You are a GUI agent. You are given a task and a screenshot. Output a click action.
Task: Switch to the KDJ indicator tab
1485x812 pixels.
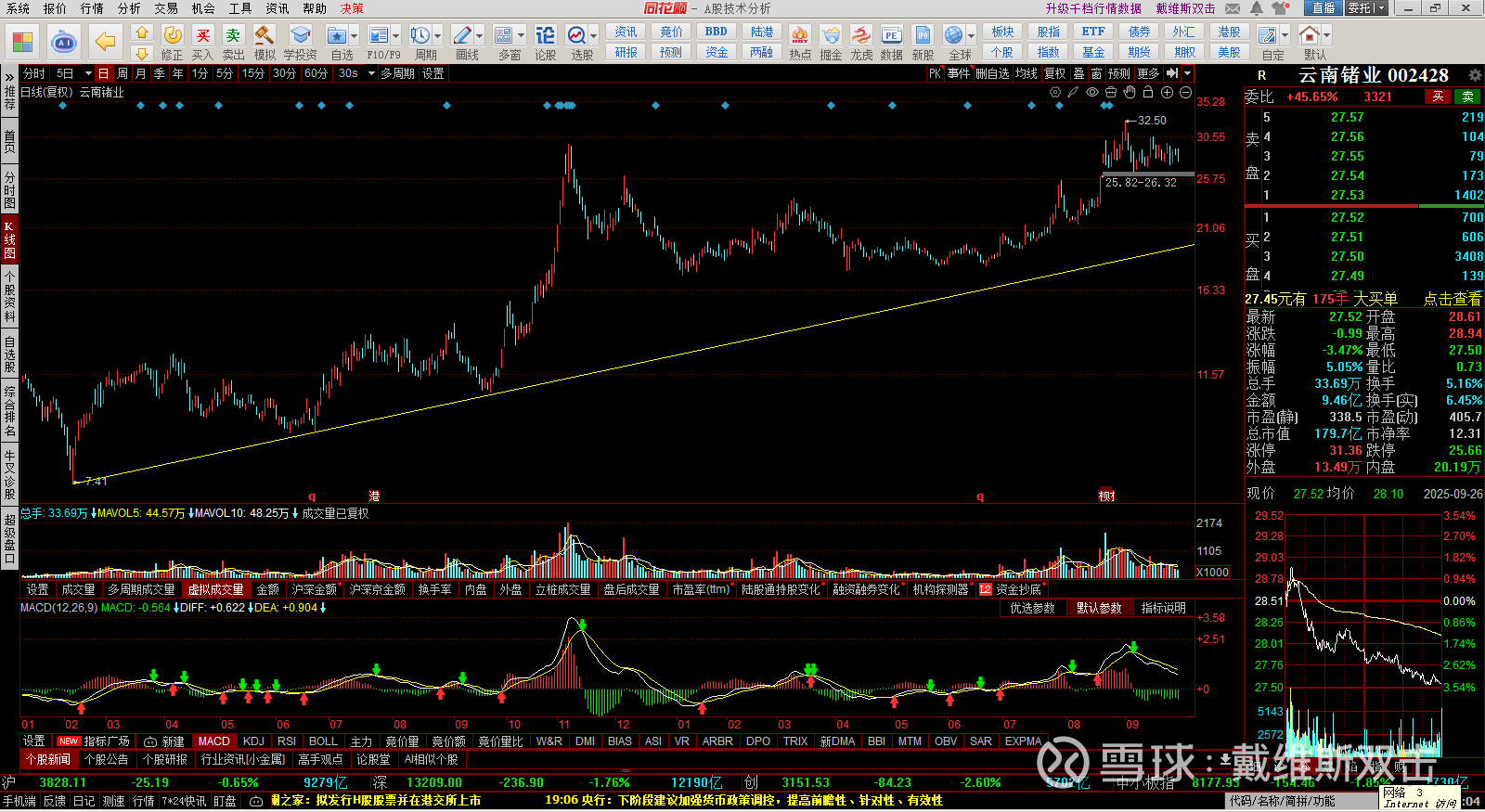coord(253,741)
